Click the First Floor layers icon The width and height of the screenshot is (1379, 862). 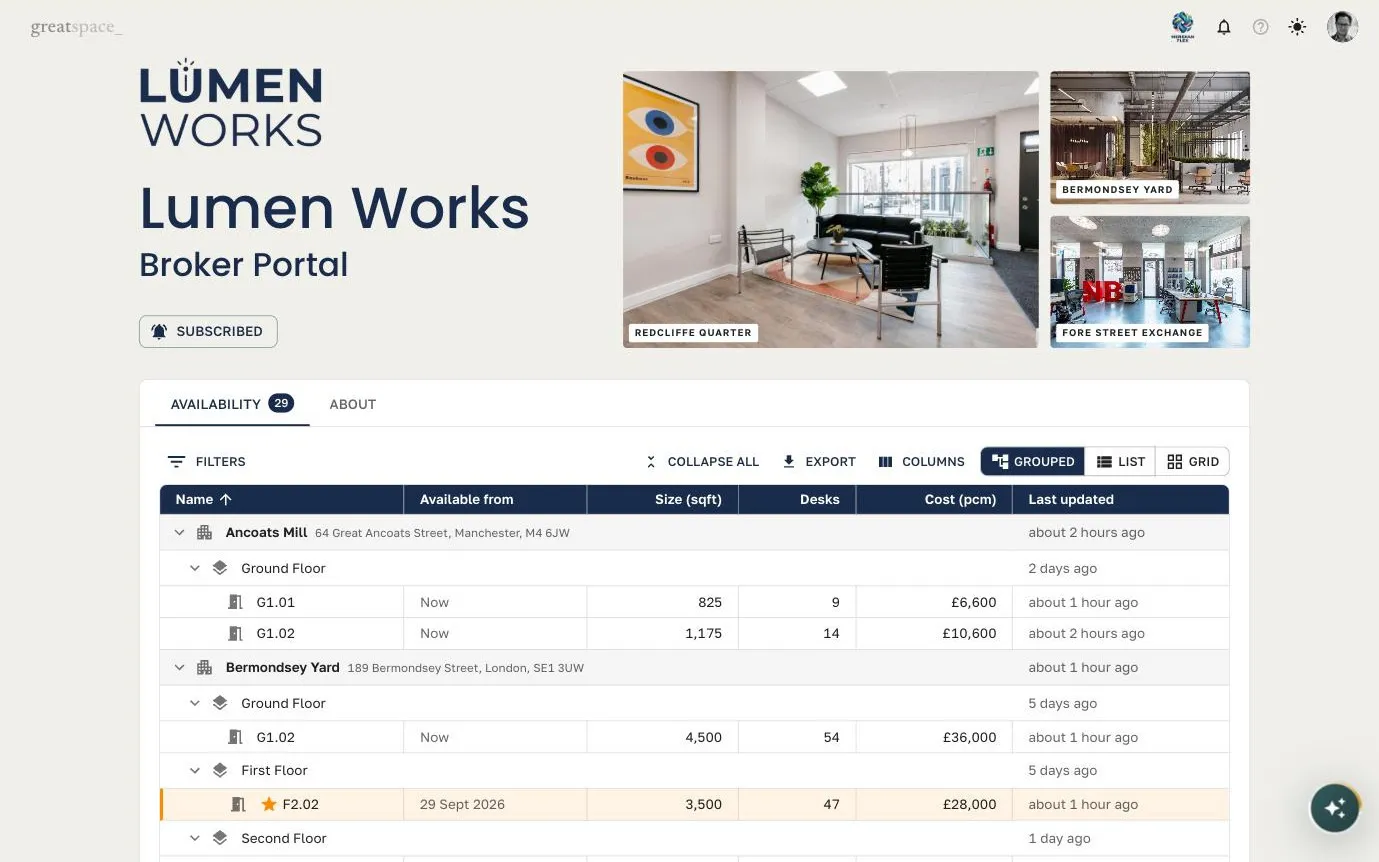tap(220, 770)
